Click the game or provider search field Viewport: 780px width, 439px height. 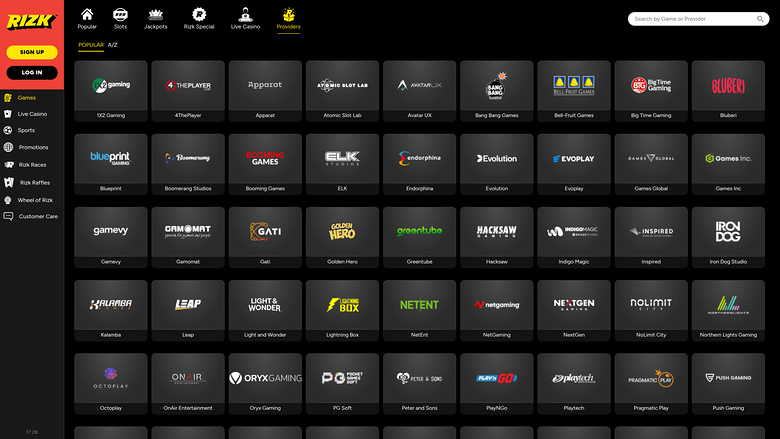tap(700, 18)
